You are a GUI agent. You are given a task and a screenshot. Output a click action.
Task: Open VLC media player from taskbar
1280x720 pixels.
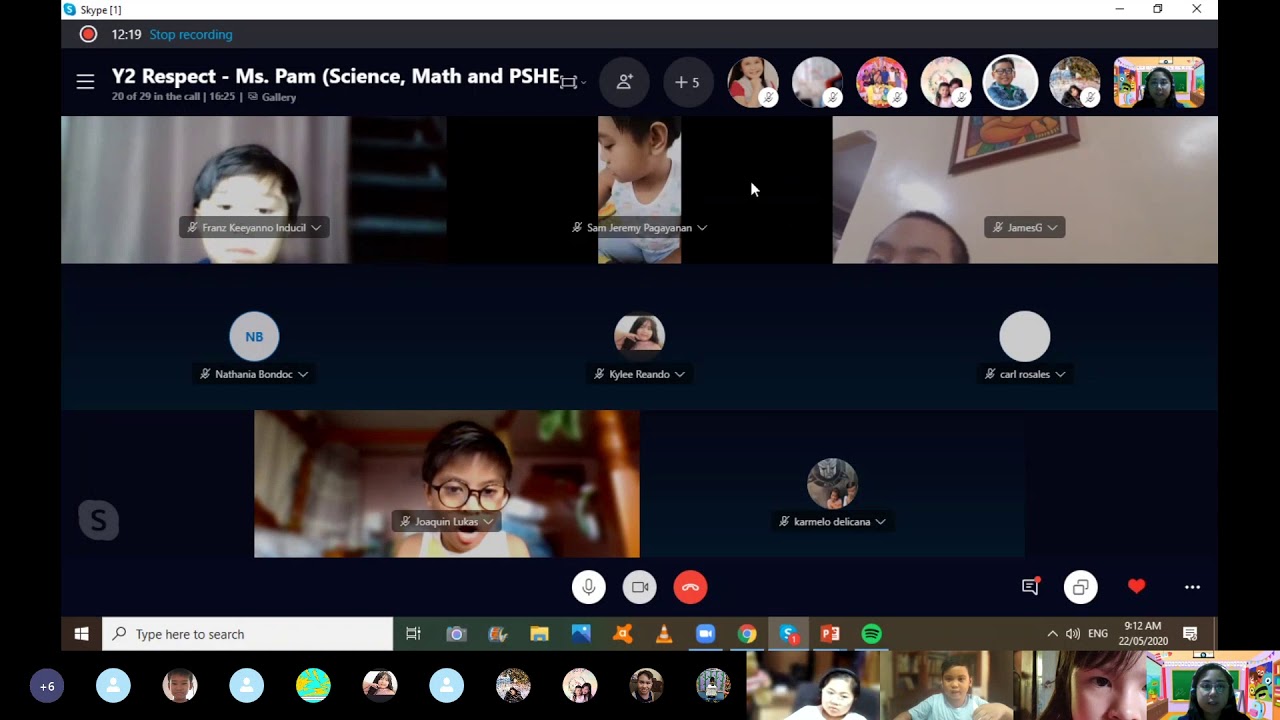pos(664,634)
